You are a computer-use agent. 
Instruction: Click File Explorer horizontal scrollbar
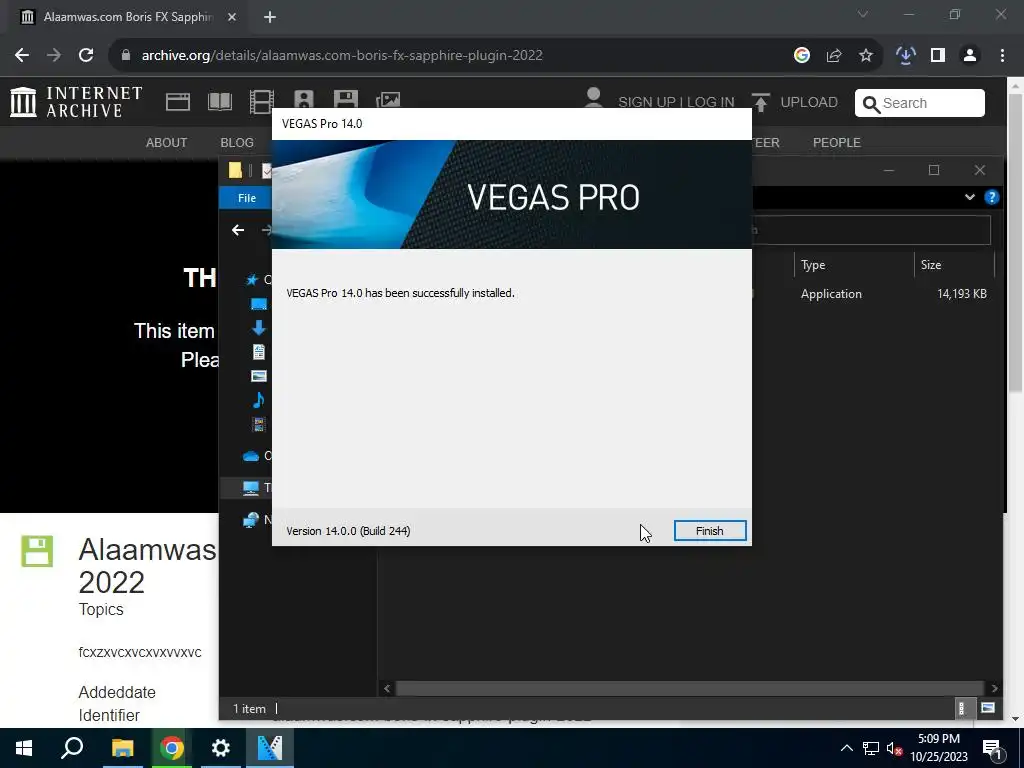click(x=689, y=688)
